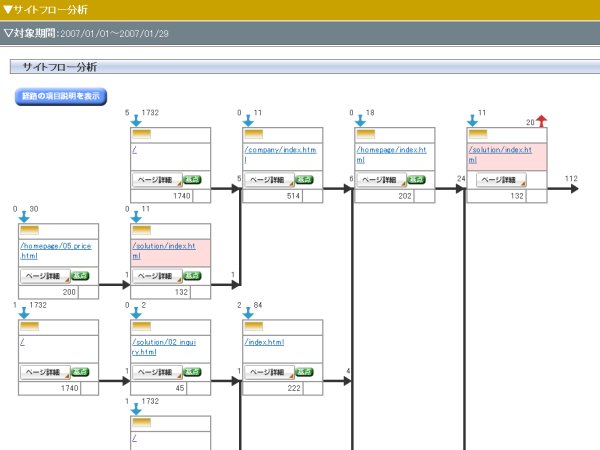600x450 pixels.
Task: Click green 基点 badge on /solution/02_inquiry.html node
Action: [191, 372]
